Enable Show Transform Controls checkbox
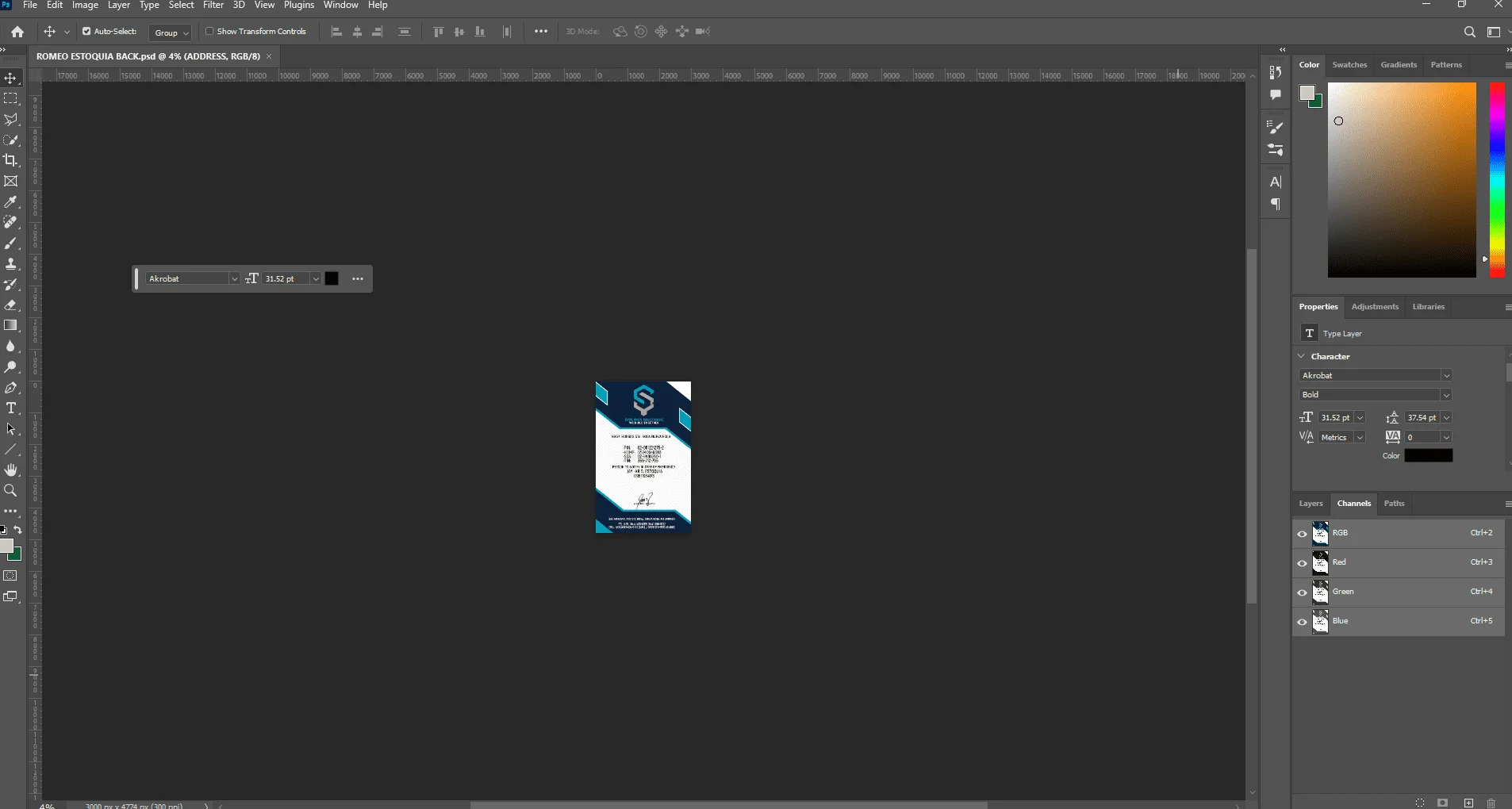The height and width of the screenshot is (809, 1512). pos(209,32)
